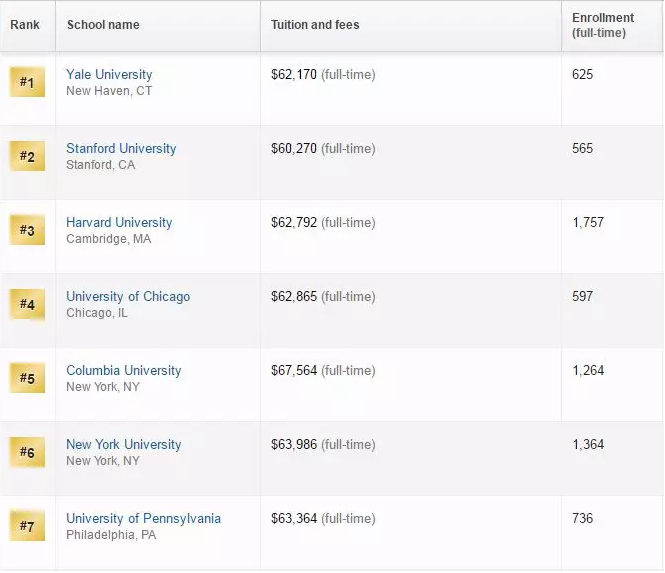The width and height of the screenshot is (665, 573).
Task: Click the #5 gold rank badge
Action: click(x=27, y=378)
